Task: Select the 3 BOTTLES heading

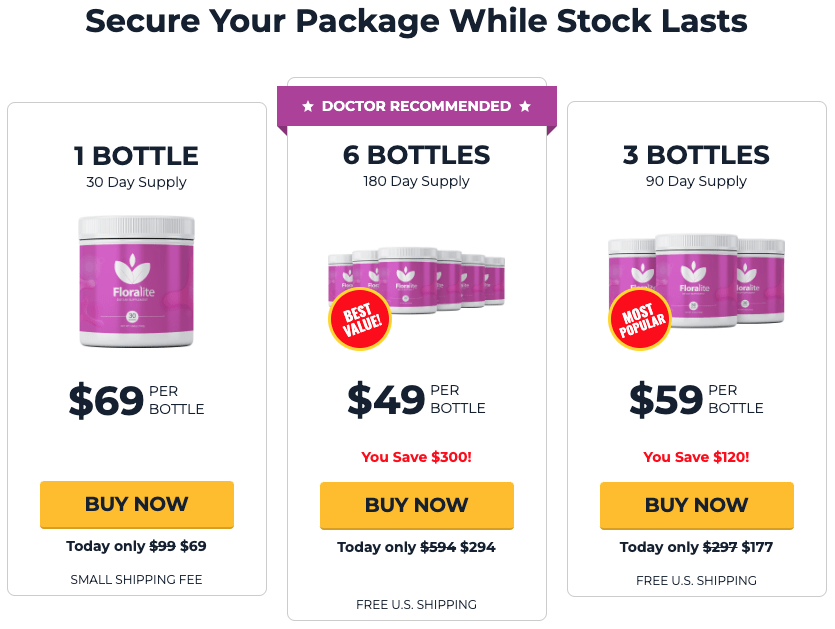Action: pos(697,155)
